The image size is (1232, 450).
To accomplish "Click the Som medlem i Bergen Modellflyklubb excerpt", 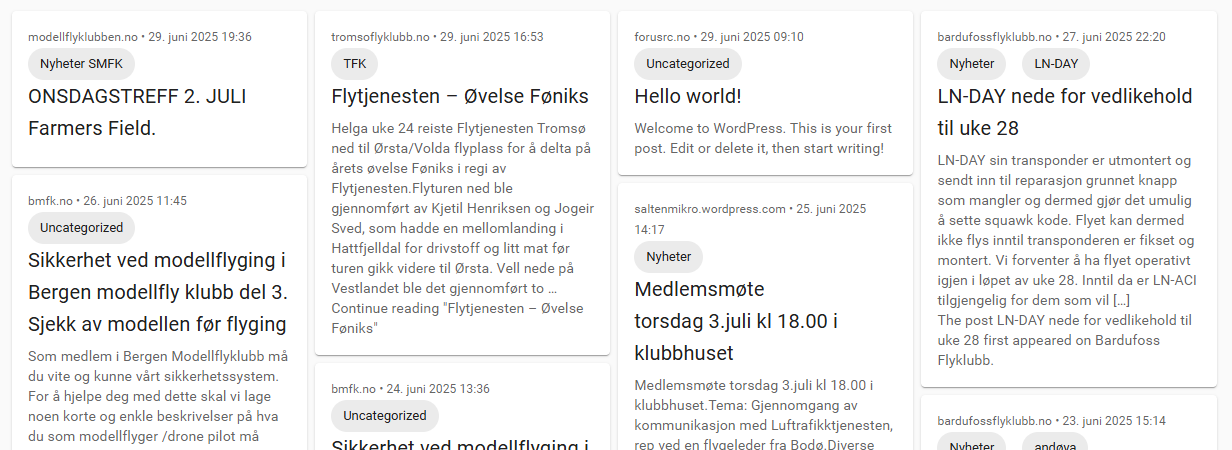I will pyautogui.click(x=158, y=397).
